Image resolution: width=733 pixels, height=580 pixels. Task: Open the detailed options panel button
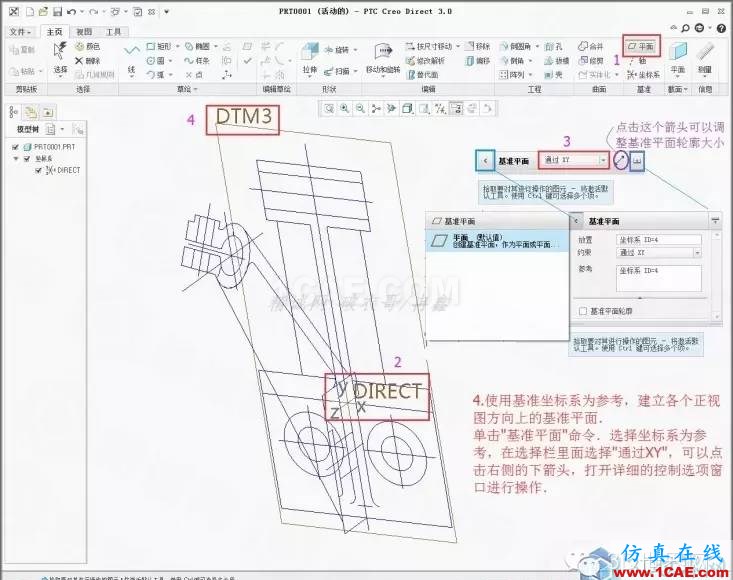[x=637, y=160]
